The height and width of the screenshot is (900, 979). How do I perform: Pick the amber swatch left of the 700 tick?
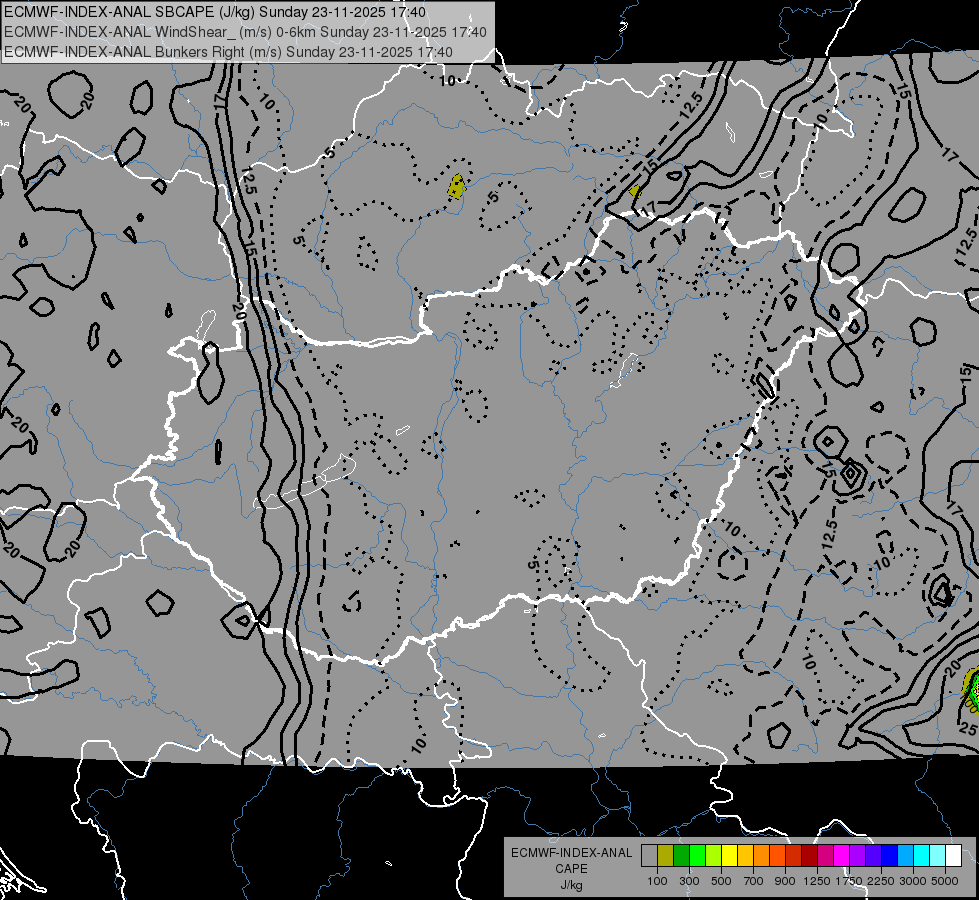pos(745,855)
